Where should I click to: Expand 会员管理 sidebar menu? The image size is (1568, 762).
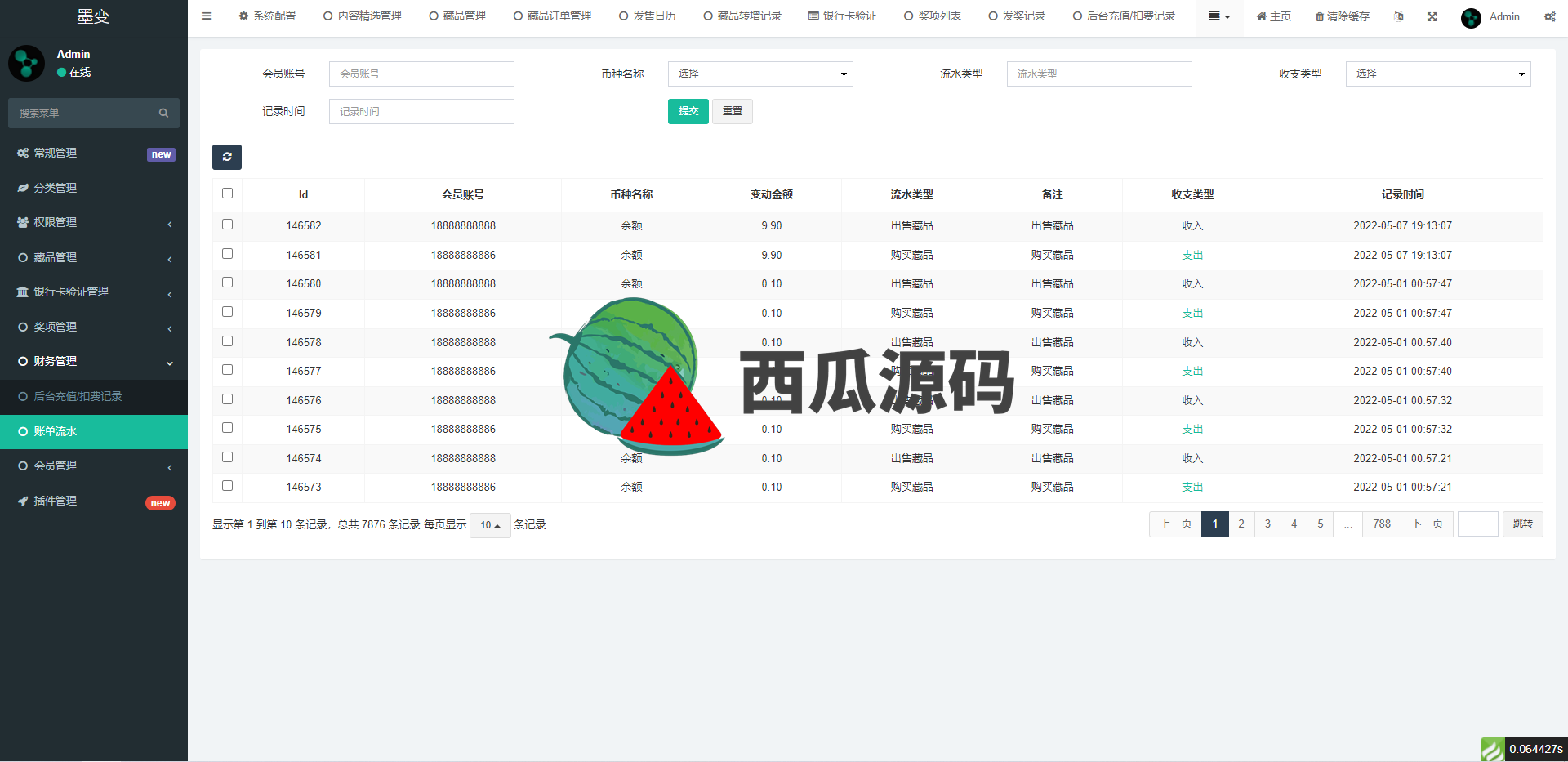[x=94, y=466]
